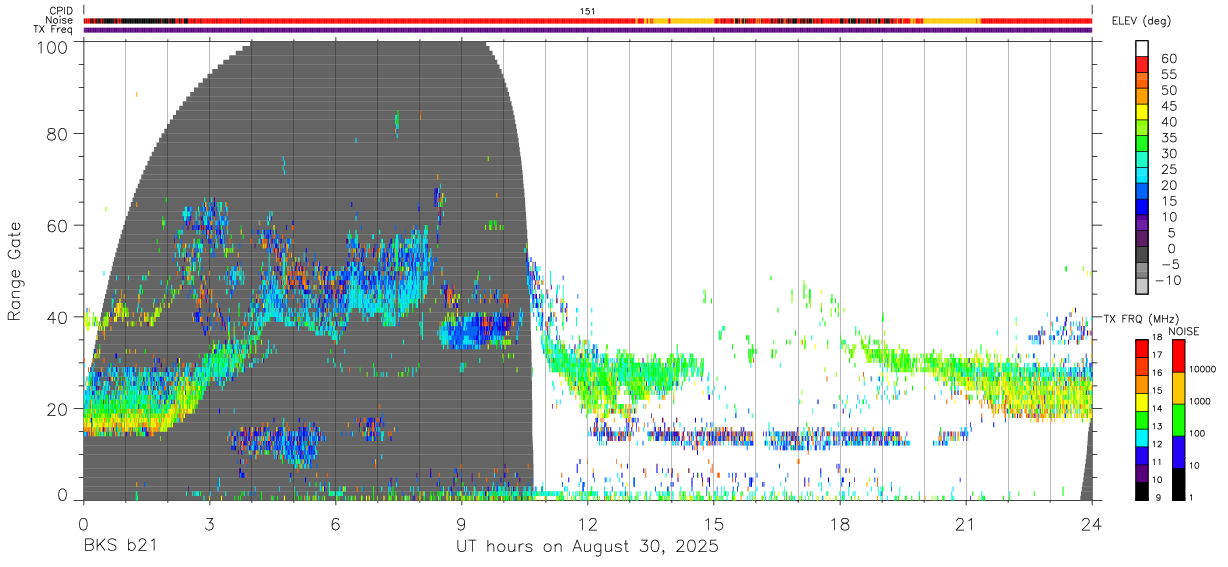Screen dimensions: 1228x567
Task: Click the Noise color bar at top
Action: click(588, 20)
